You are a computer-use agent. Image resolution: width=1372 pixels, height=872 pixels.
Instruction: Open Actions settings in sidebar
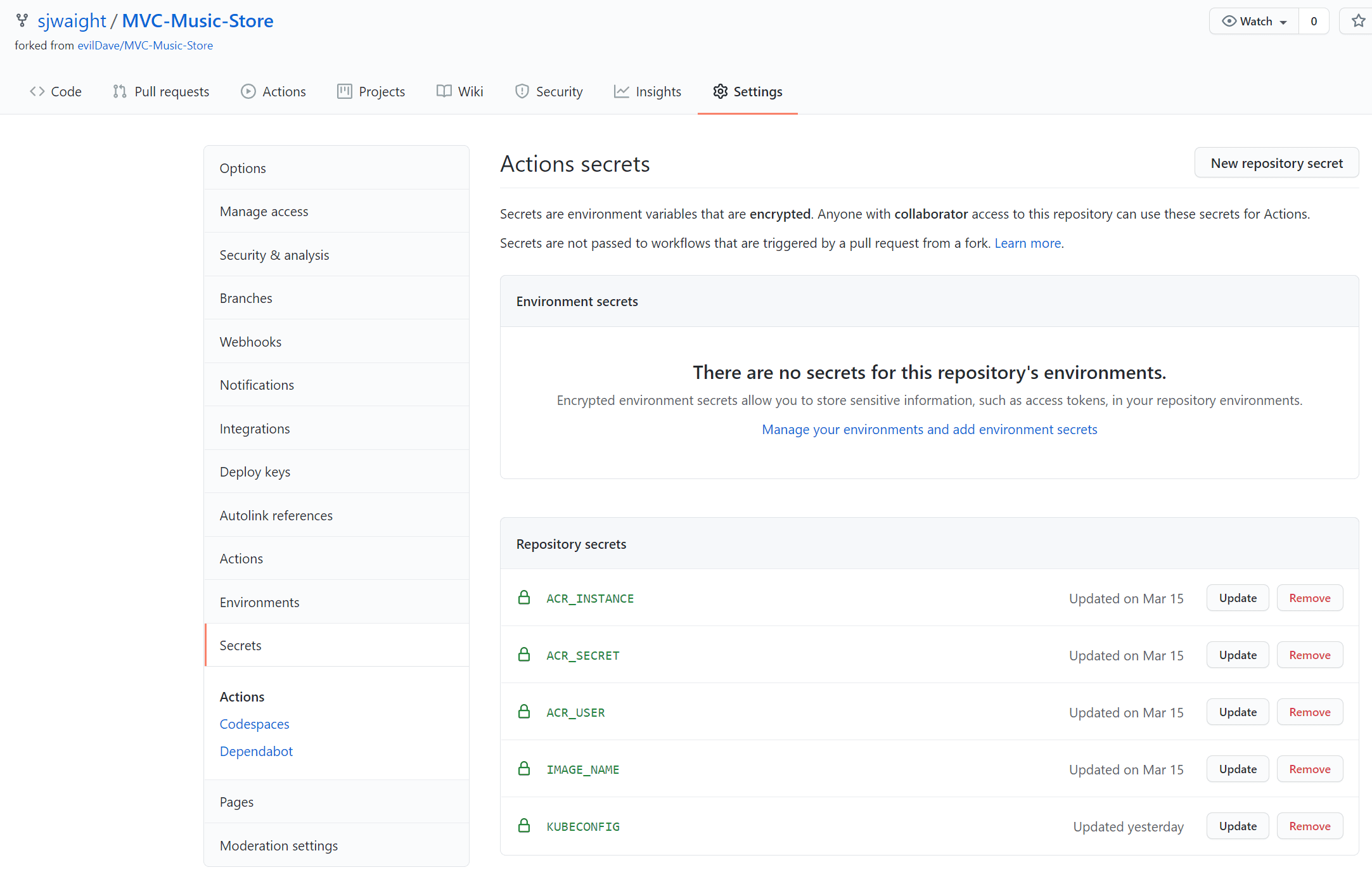[x=337, y=558]
